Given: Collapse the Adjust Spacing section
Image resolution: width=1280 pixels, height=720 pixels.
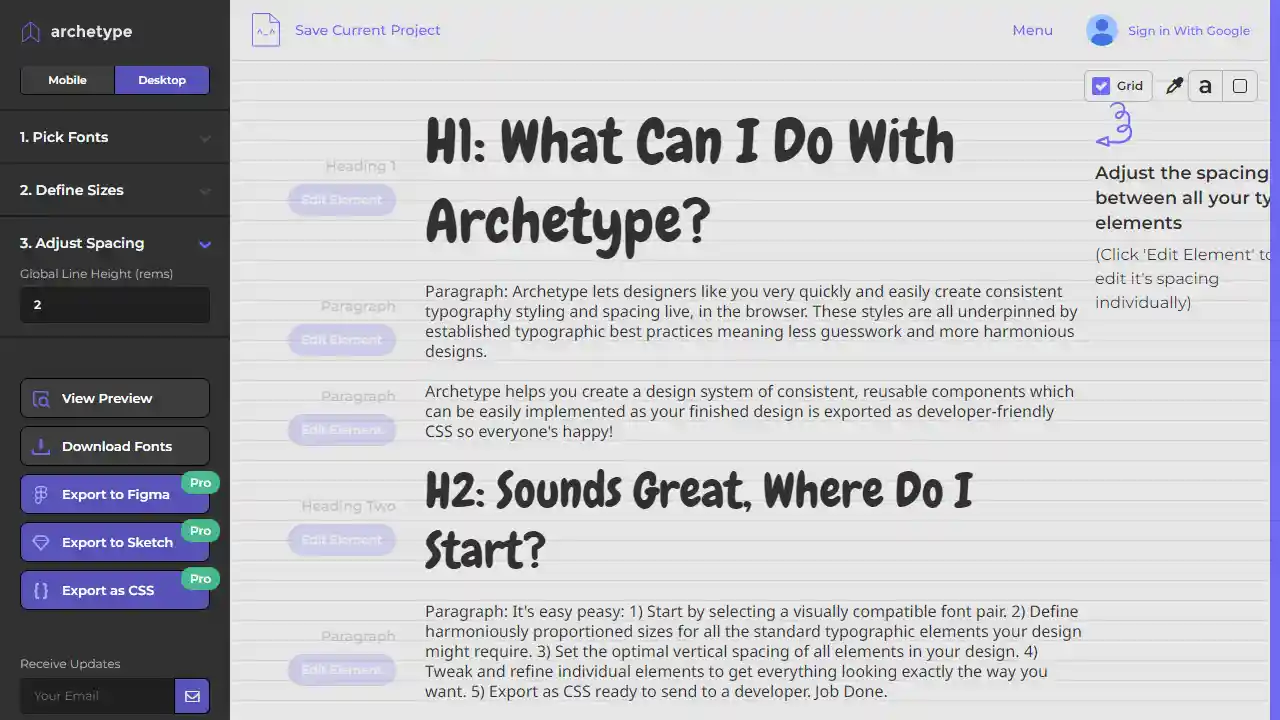Looking at the screenshot, I should tap(114, 243).
